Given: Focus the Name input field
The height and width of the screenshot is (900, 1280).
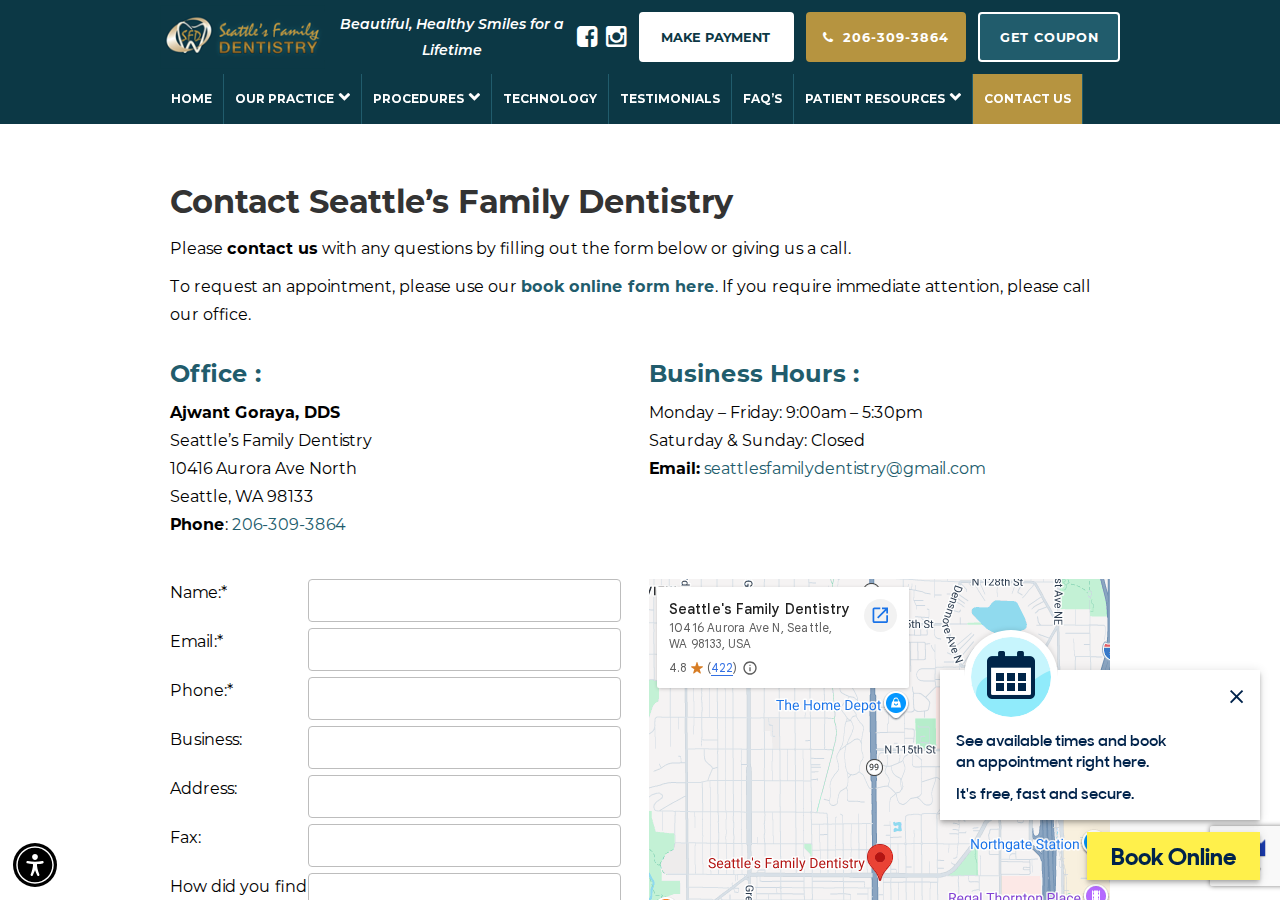Looking at the screenshot, I should 464,600.
